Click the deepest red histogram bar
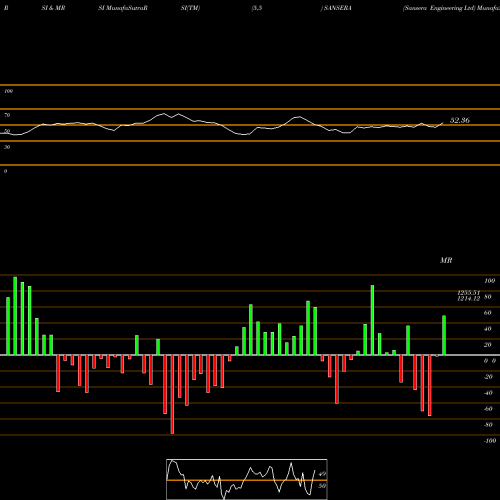The height and width of the screenshot is (500, 500). point(172,394)
